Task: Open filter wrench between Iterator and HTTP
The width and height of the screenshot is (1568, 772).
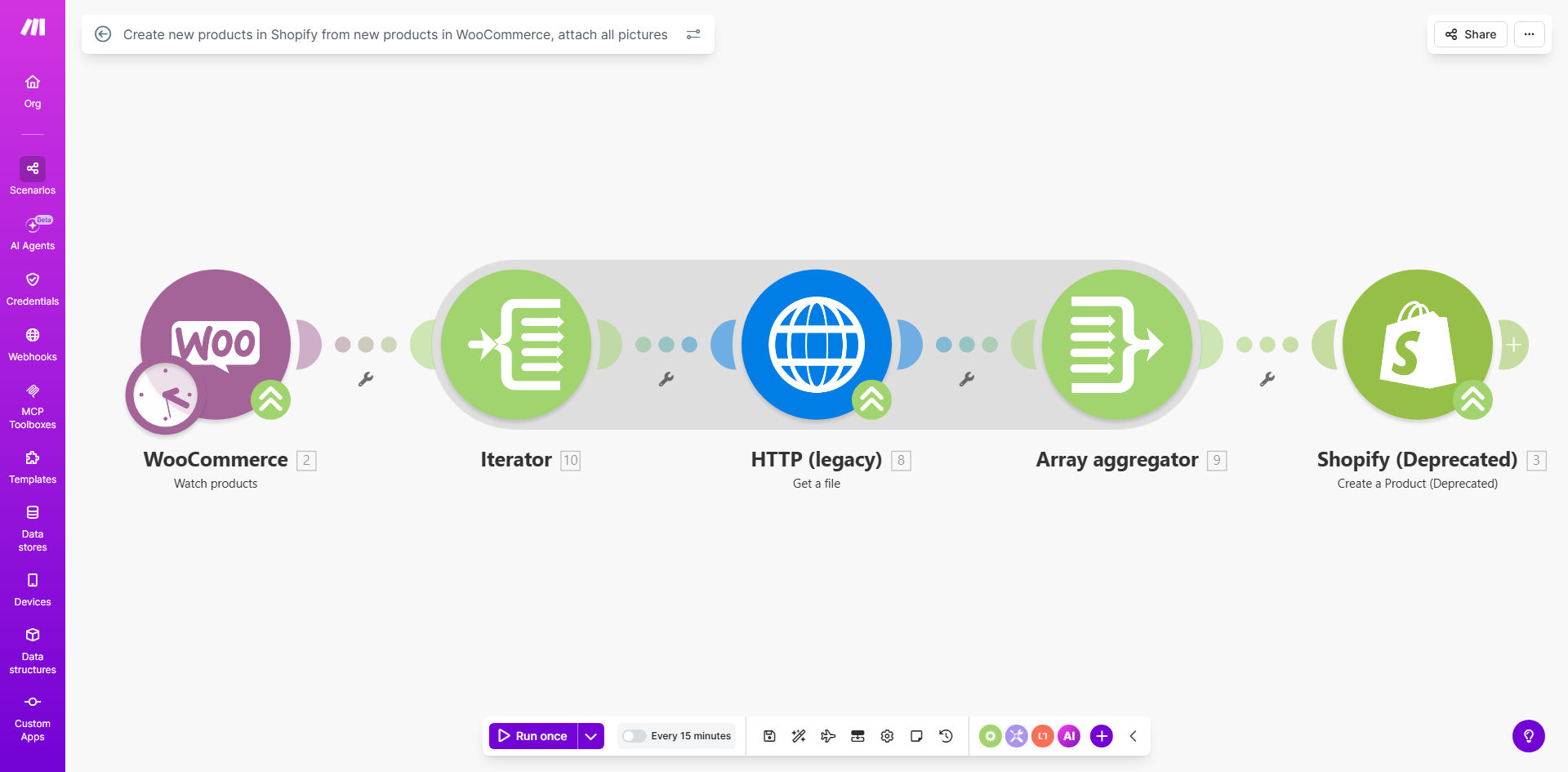Action: (666, 379)
